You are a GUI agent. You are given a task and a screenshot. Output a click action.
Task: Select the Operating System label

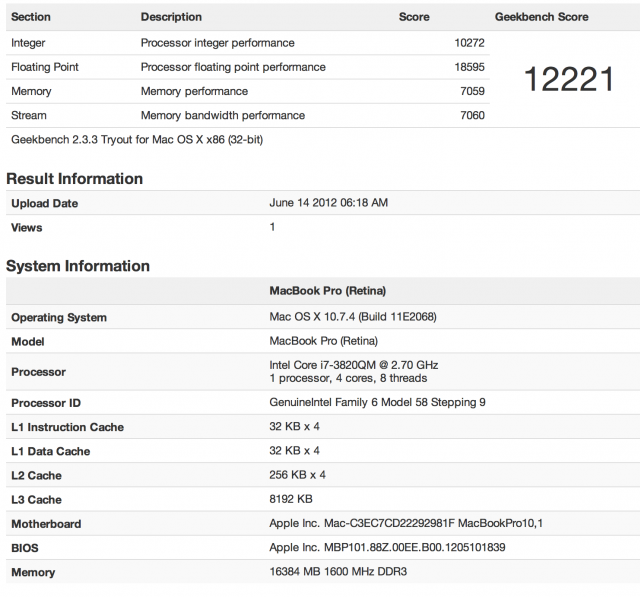59,317
